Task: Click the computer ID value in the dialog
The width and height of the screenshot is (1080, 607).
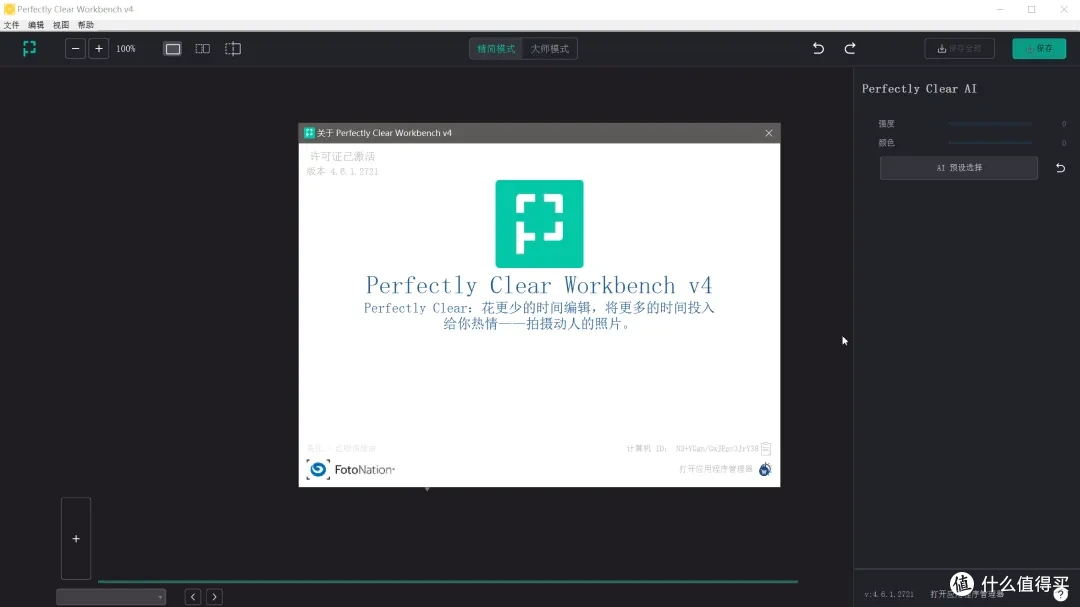Action: (x=716, y=449)
